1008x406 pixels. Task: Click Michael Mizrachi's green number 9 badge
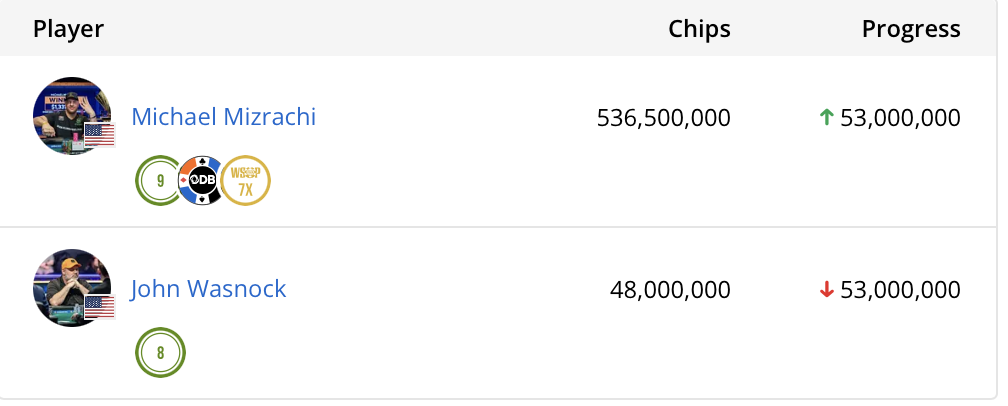tap(160, 181)
